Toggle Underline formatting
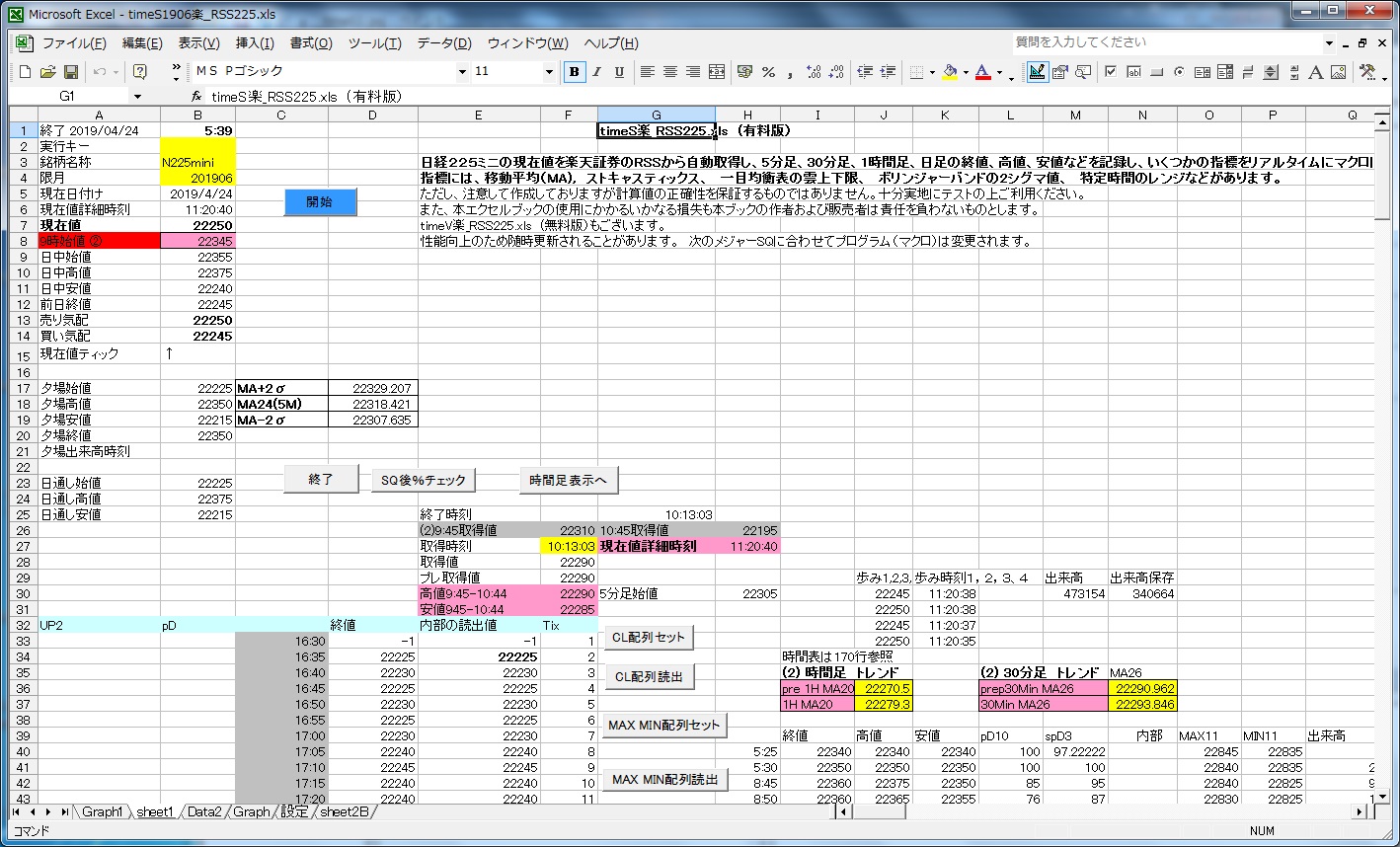Image resolution: width=1400 pixels, height=847 pixels. (619, 71)
